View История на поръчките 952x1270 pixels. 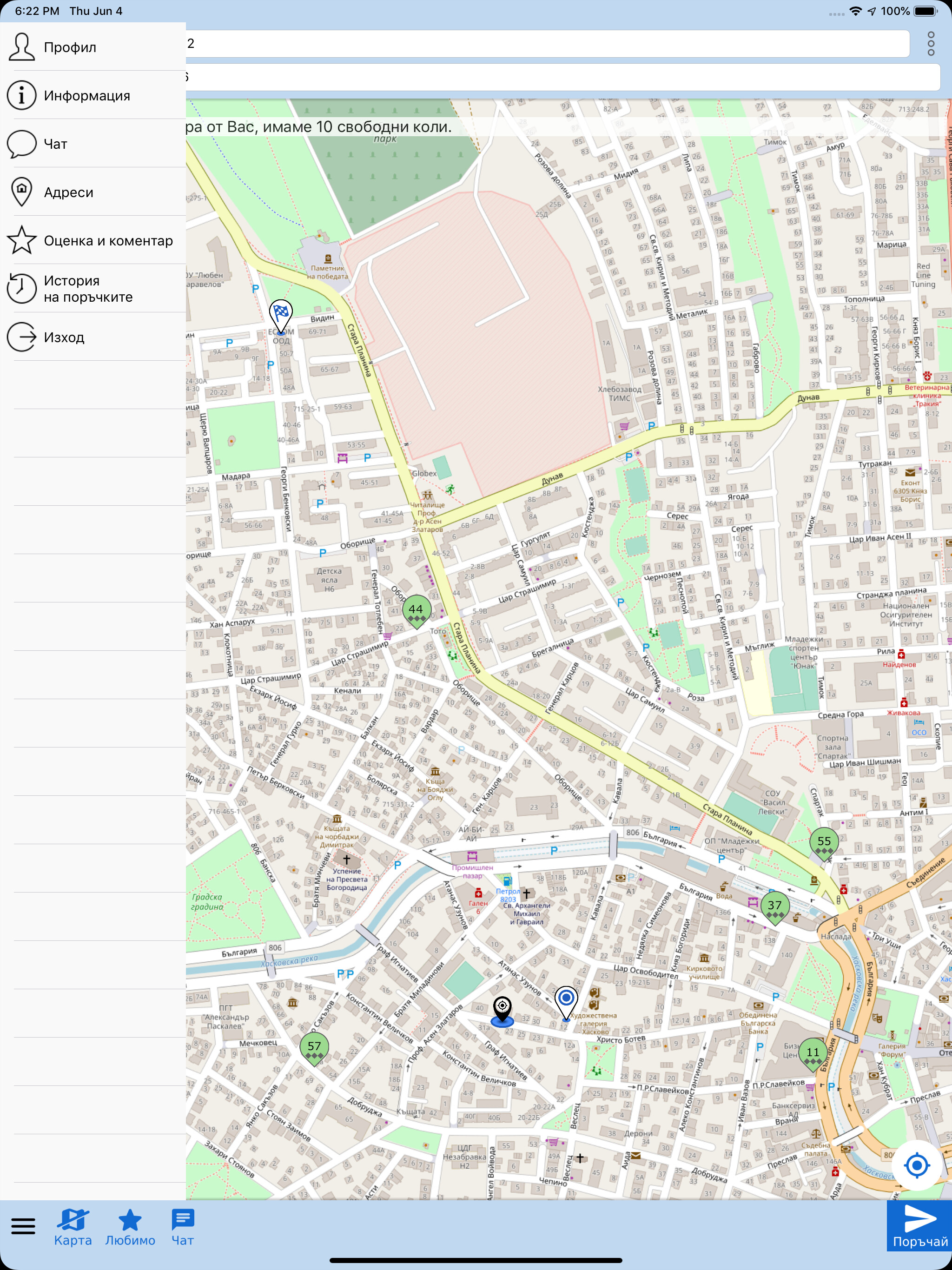(x=93, y=288)
